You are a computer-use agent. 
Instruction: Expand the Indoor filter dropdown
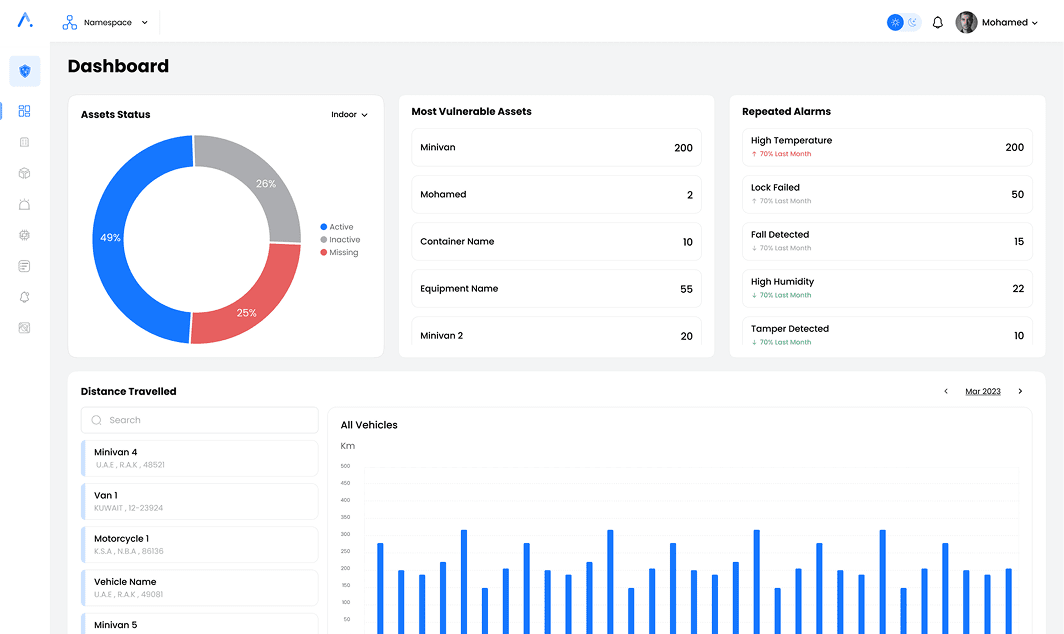pos(349,115)
